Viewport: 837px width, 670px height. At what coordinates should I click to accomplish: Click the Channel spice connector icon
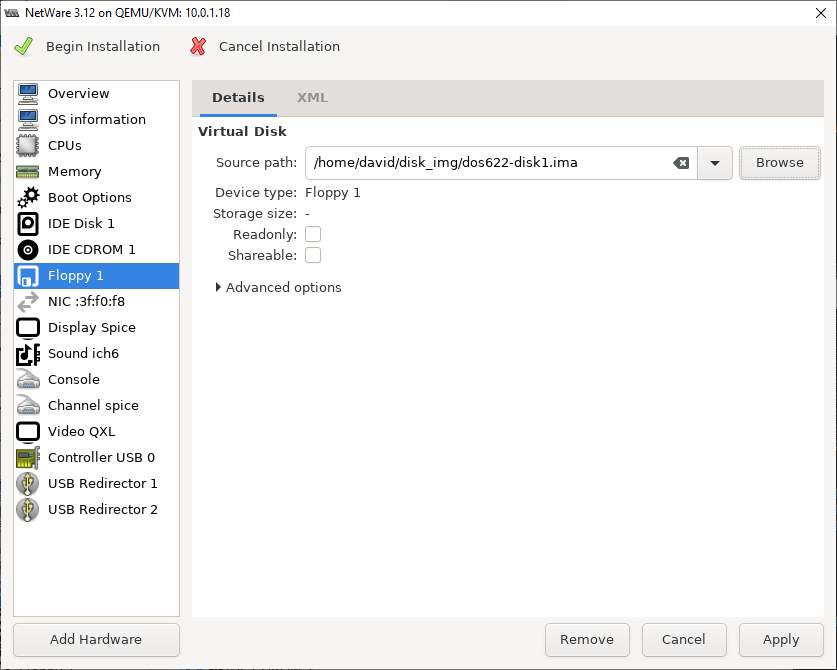click(x=28, y=406)
